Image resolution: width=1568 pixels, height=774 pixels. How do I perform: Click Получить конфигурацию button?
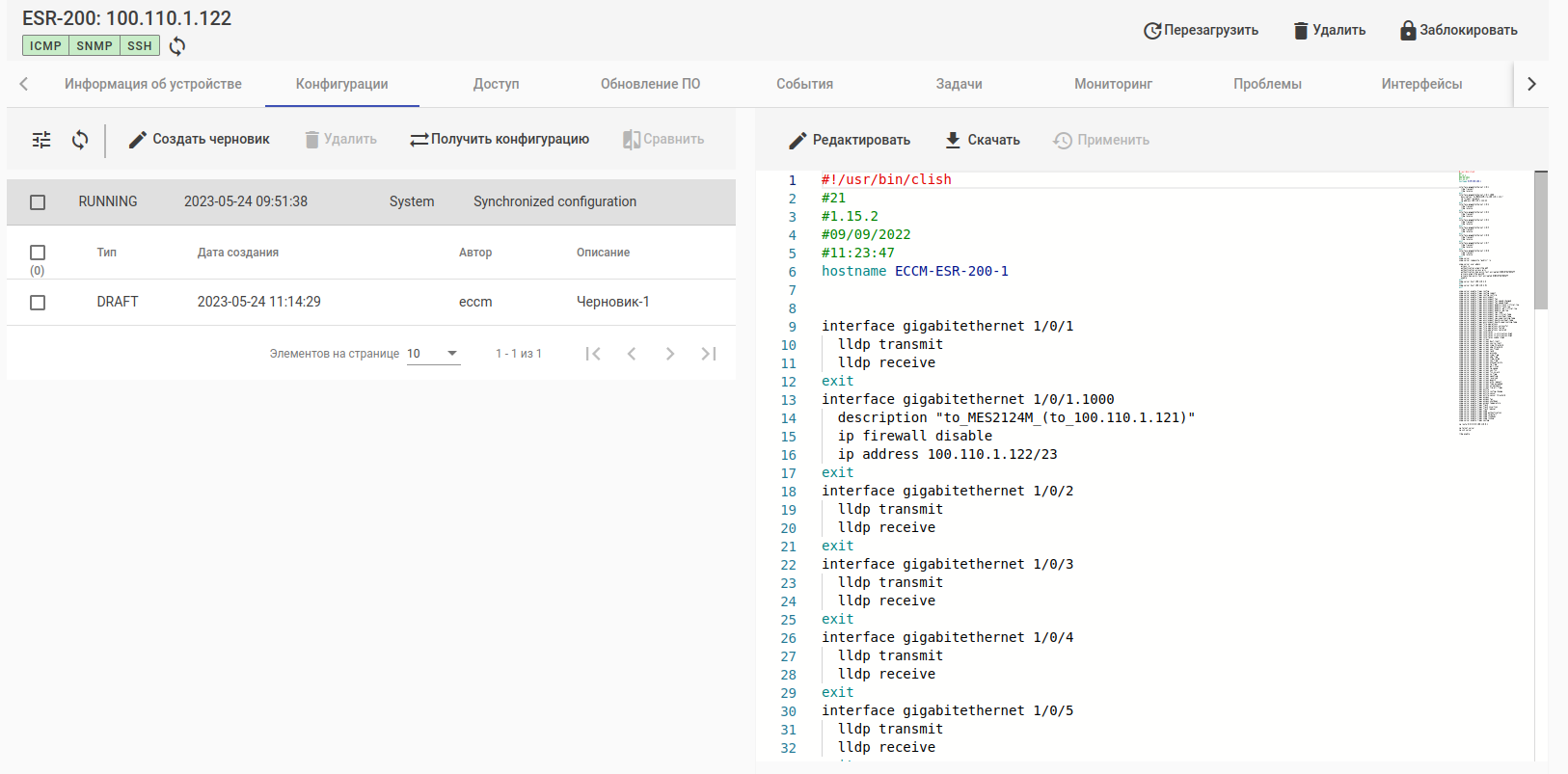coord(500,140)
